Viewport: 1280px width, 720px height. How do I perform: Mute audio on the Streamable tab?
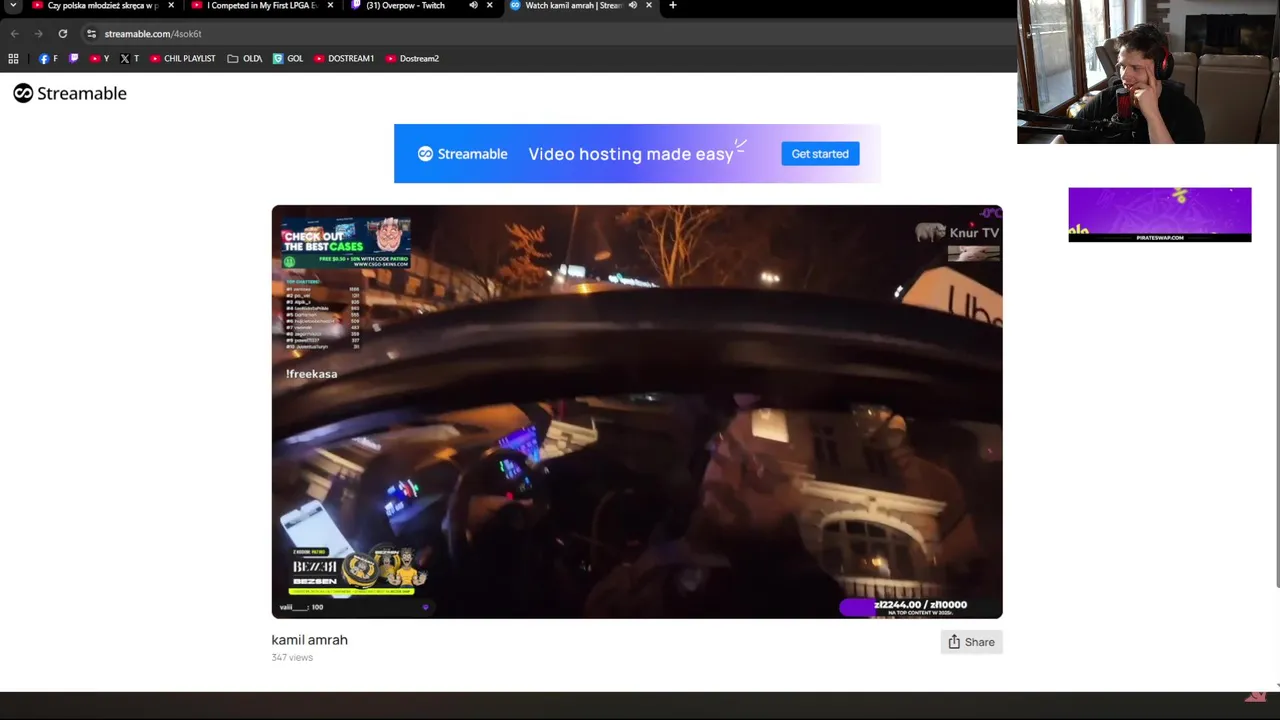632,6
